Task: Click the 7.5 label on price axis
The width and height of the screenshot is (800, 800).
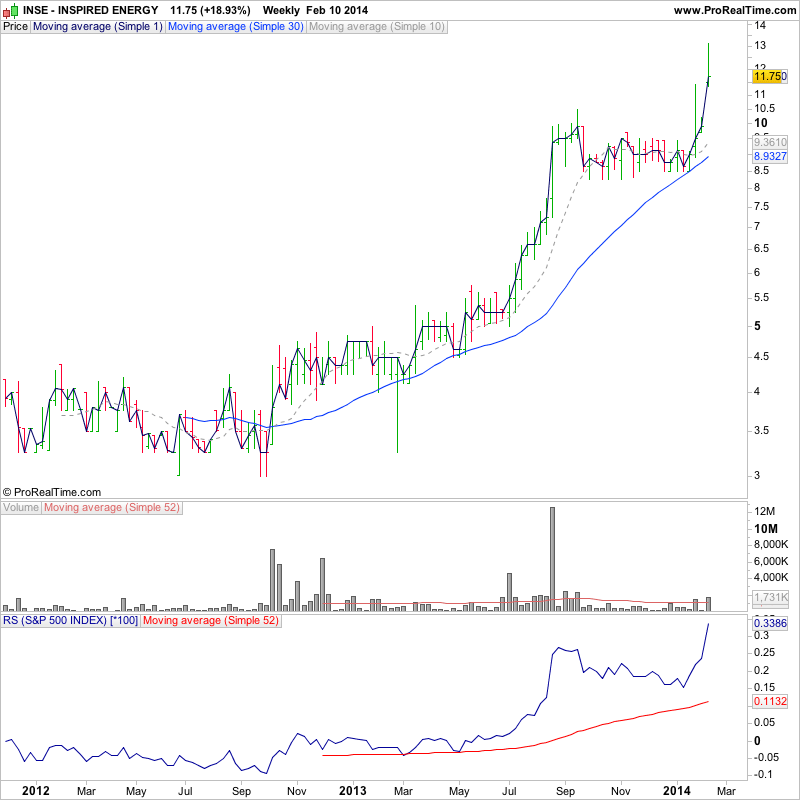Action: (x=761, y=206)
